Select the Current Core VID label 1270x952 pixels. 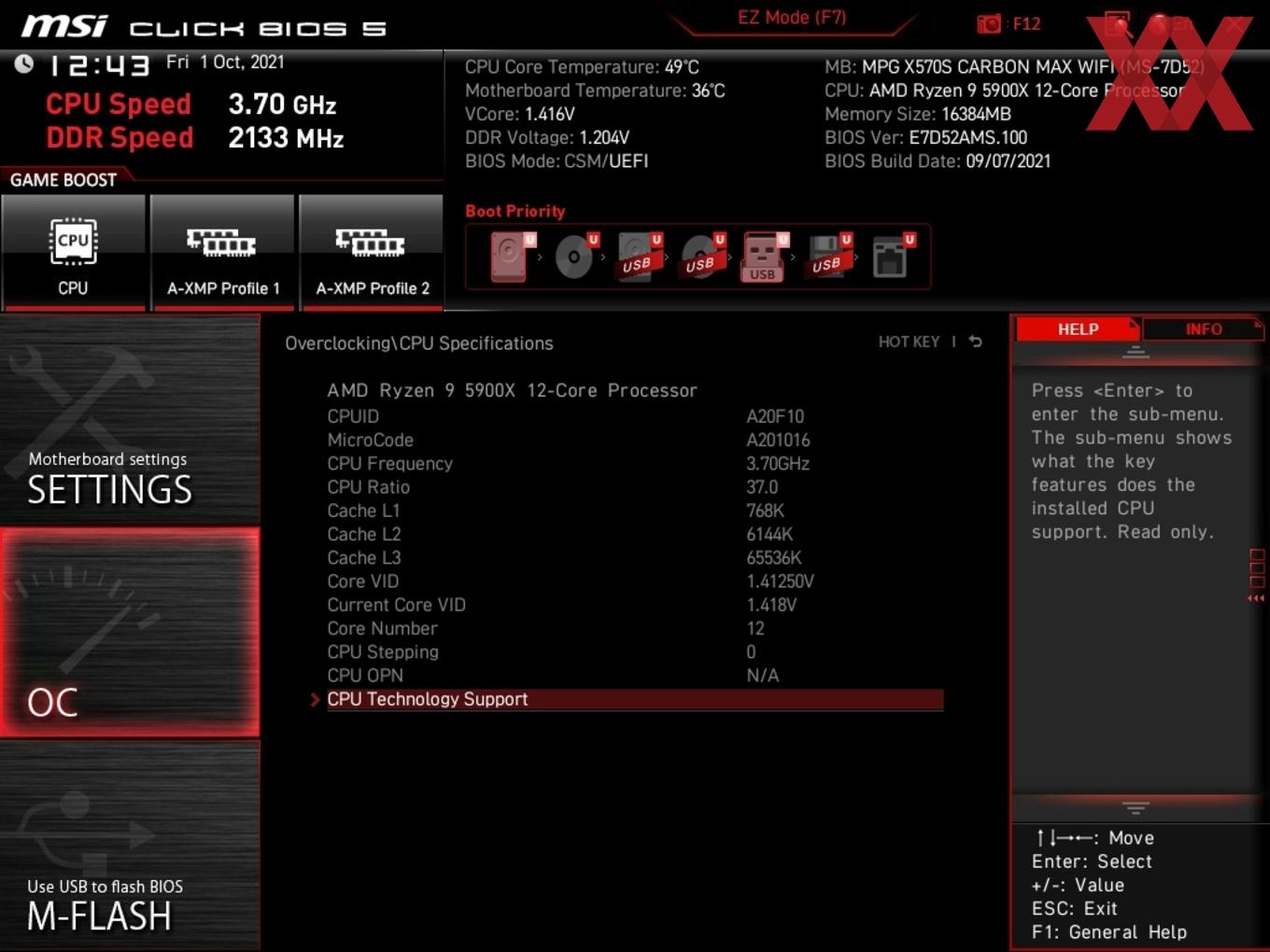tap(396, 605)
